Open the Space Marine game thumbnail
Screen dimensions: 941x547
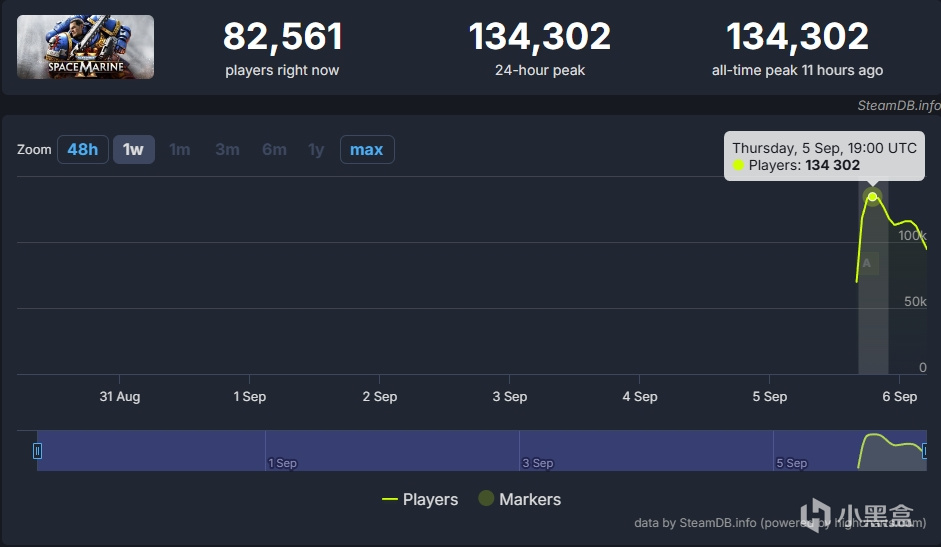(x=85, y=47)
